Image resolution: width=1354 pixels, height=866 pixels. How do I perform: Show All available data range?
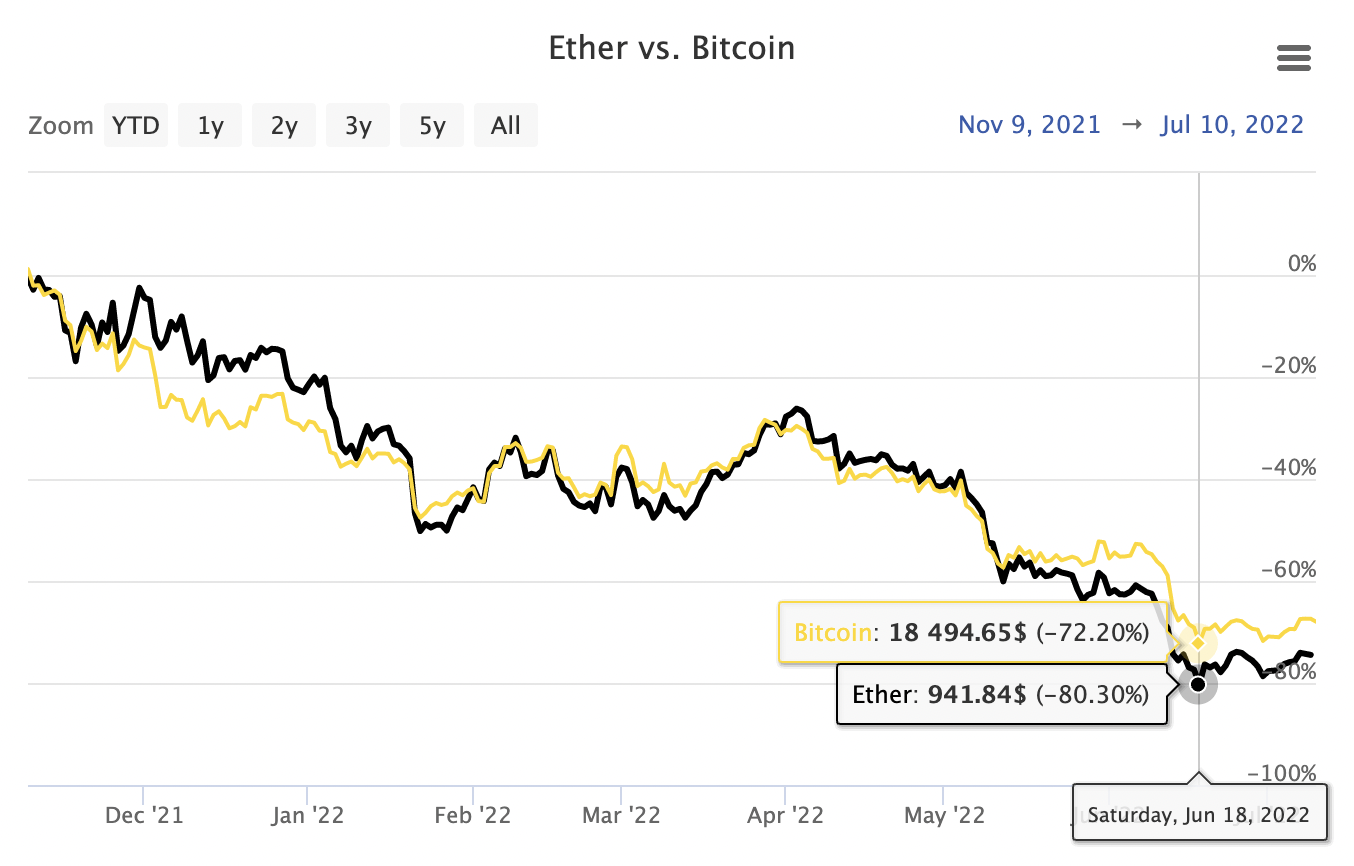pos(506,126)
